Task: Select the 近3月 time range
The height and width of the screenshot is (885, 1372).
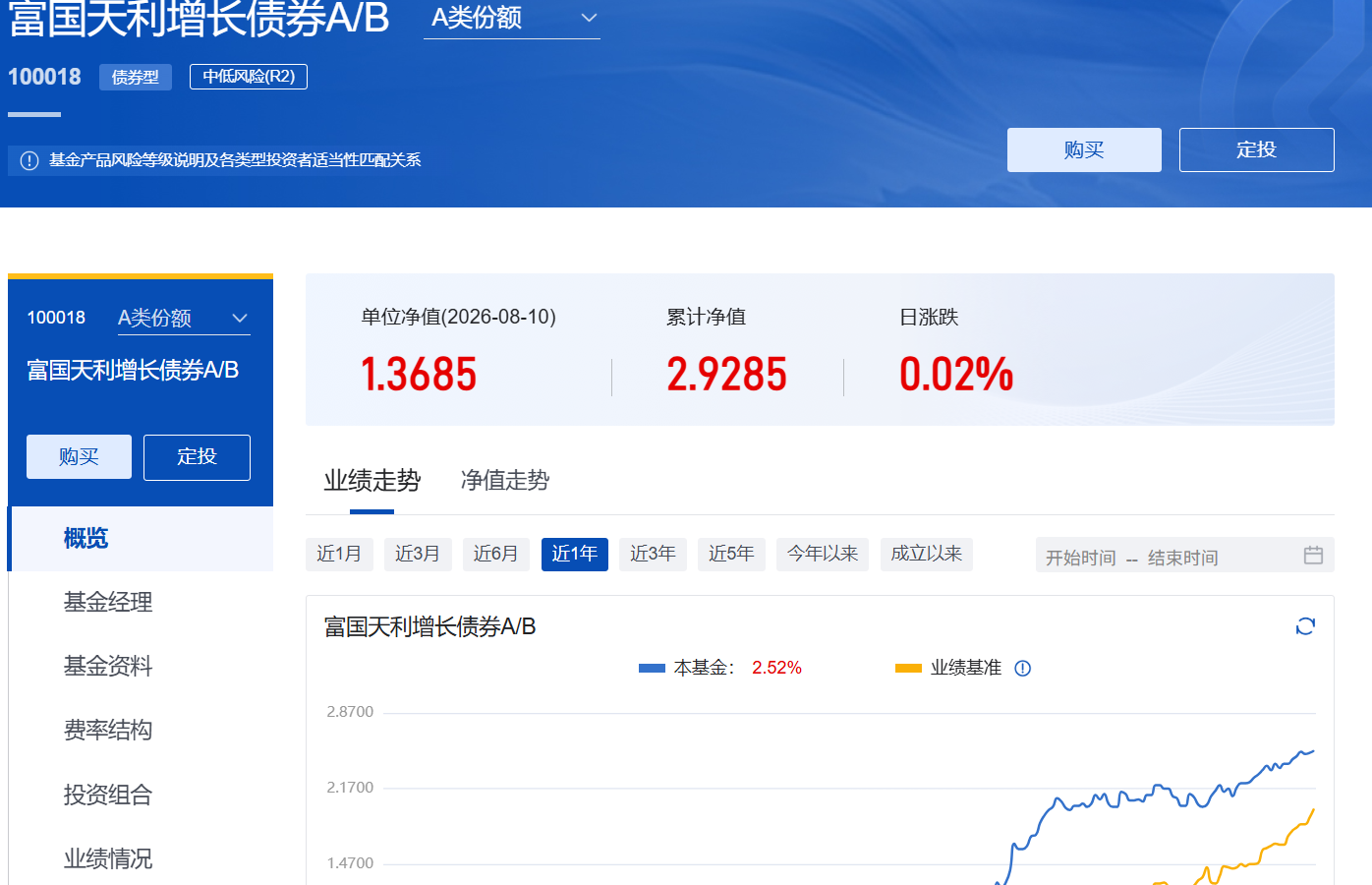Action: click(x=418, y=555)
